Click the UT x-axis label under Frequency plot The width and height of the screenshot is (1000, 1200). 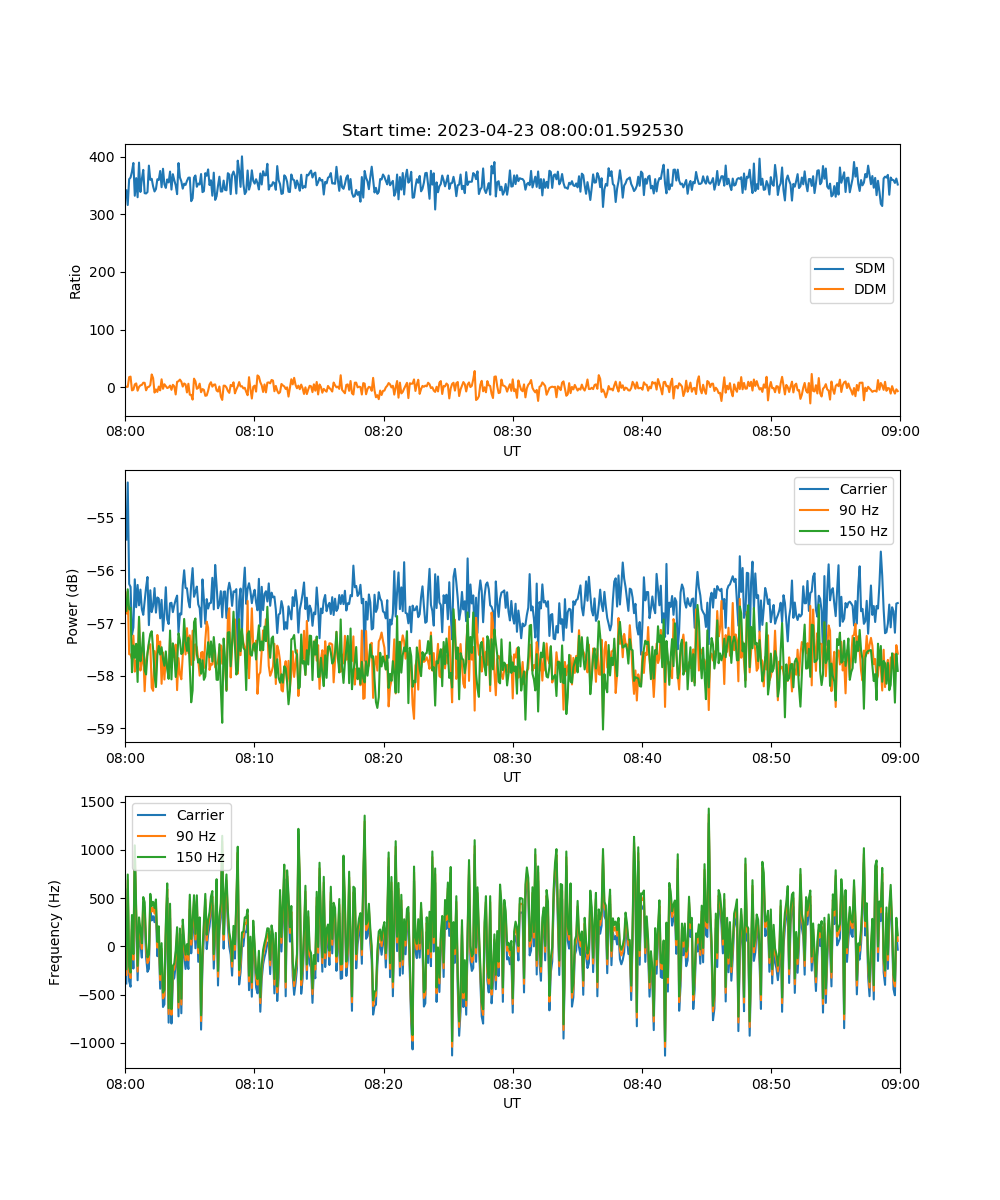pyautogui.click(x=512, y=1104)
